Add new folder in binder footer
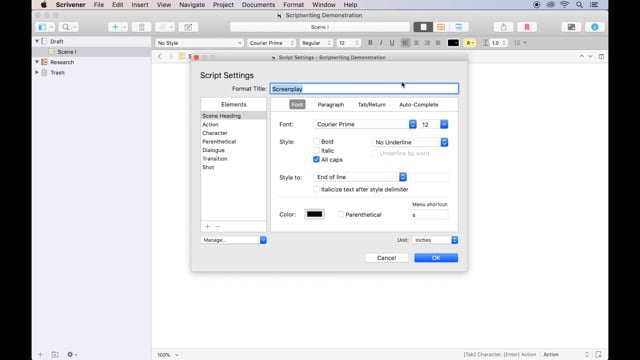Image resolution: width=640 pixels, height=360 pixels. [55, 354]
